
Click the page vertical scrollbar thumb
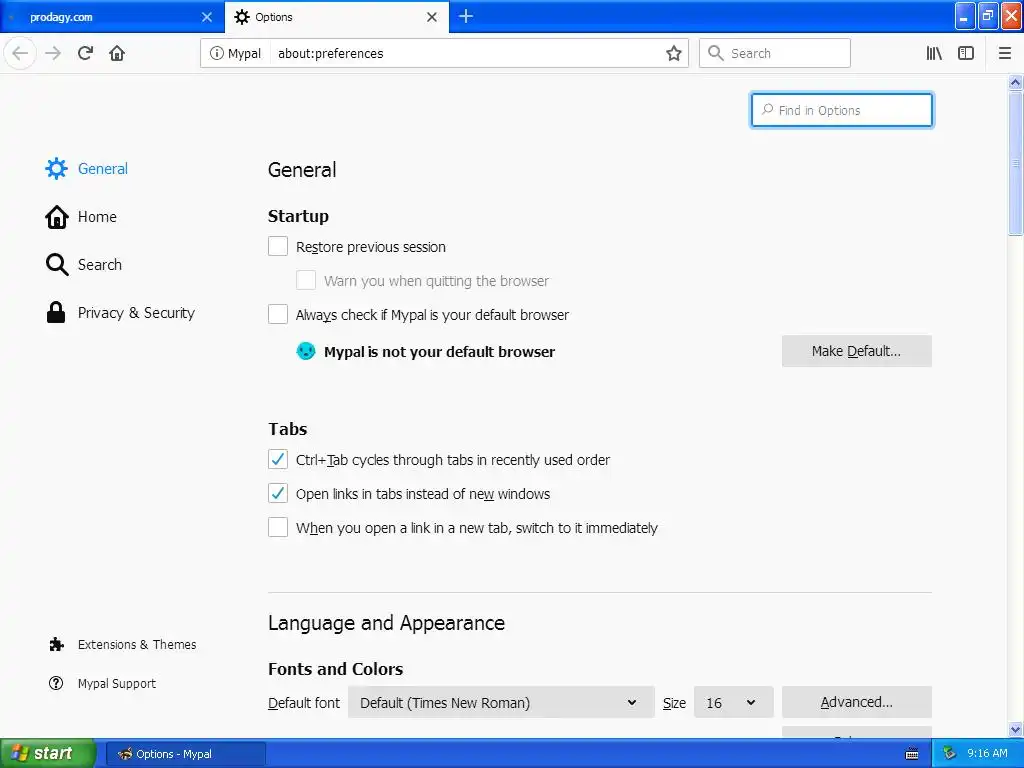[x=1015, y=163]
